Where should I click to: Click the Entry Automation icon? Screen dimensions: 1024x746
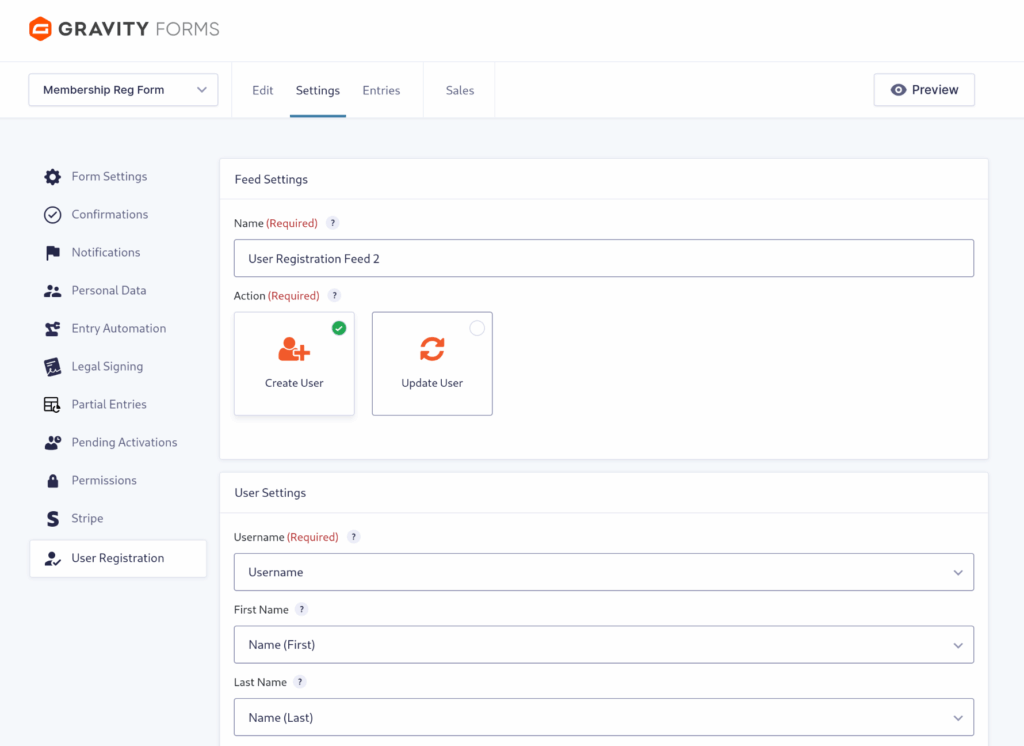click(52, 329)
